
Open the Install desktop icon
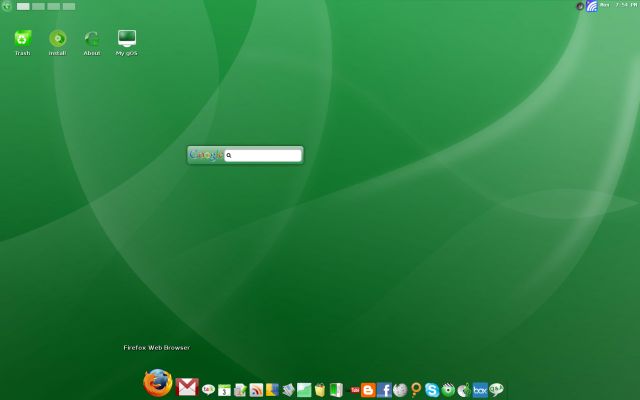pyautogui.click(x=58, y=43)
